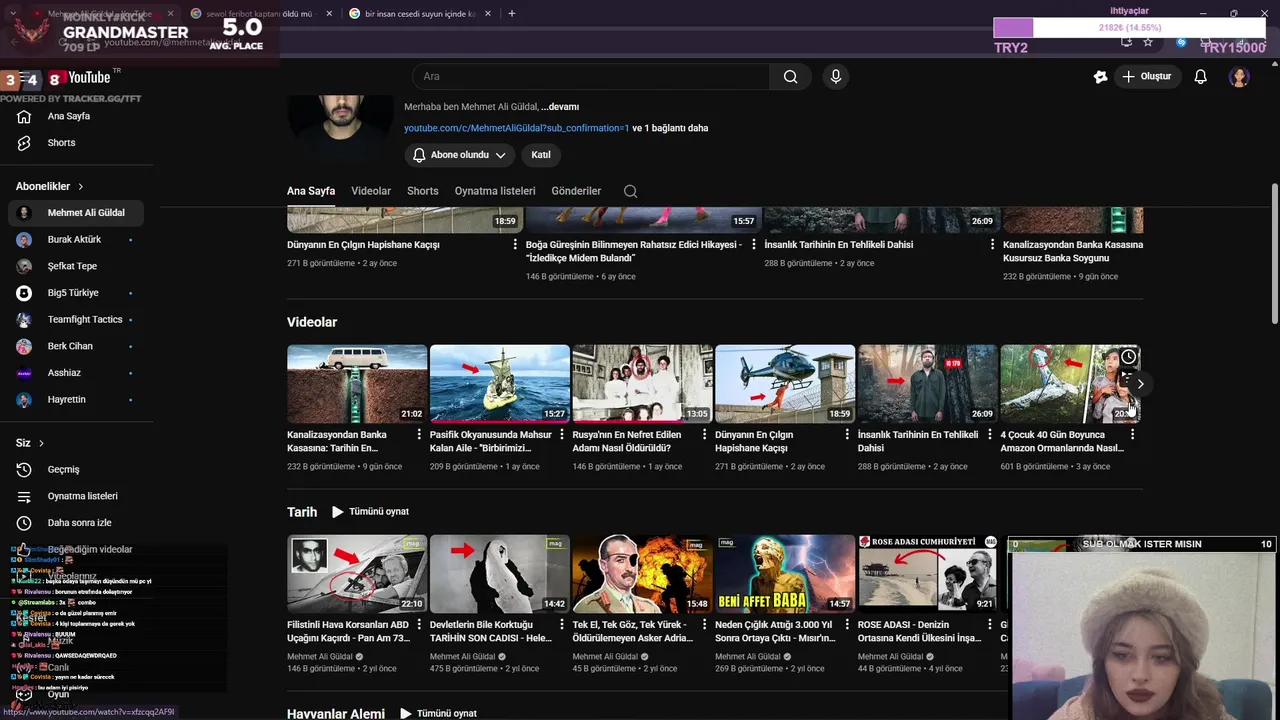Open options for Devletlerin Bile Korktuğu video
Image resolution: width=1280 pixels, height=720 pixels.
(562, 625)
